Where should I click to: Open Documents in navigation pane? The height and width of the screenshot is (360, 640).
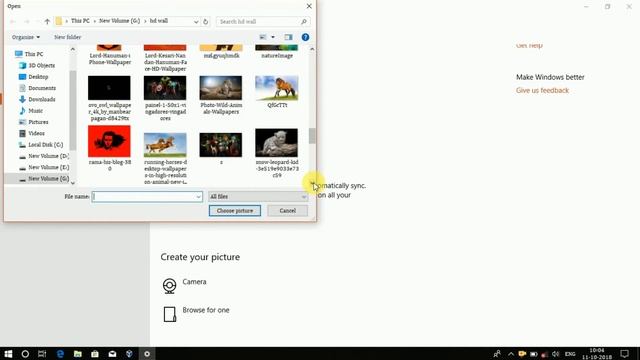point(42,88)
